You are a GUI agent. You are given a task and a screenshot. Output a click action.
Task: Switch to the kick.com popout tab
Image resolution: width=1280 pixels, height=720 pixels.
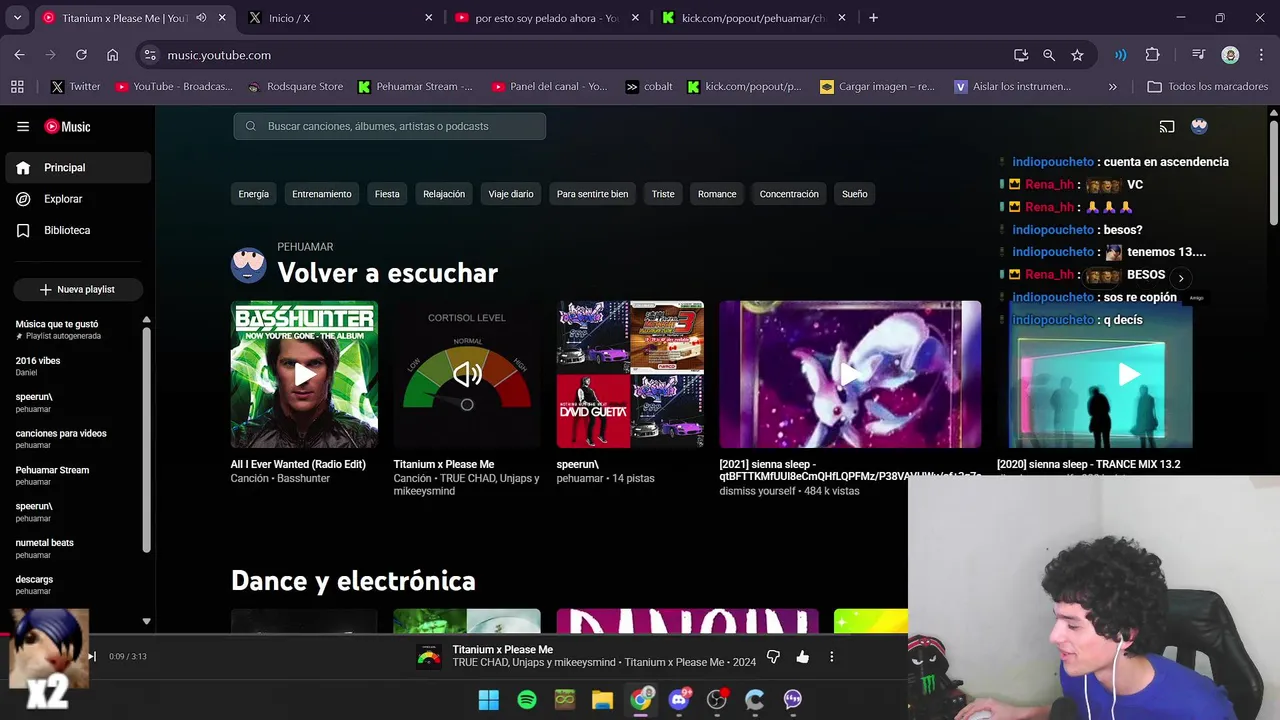752,18
